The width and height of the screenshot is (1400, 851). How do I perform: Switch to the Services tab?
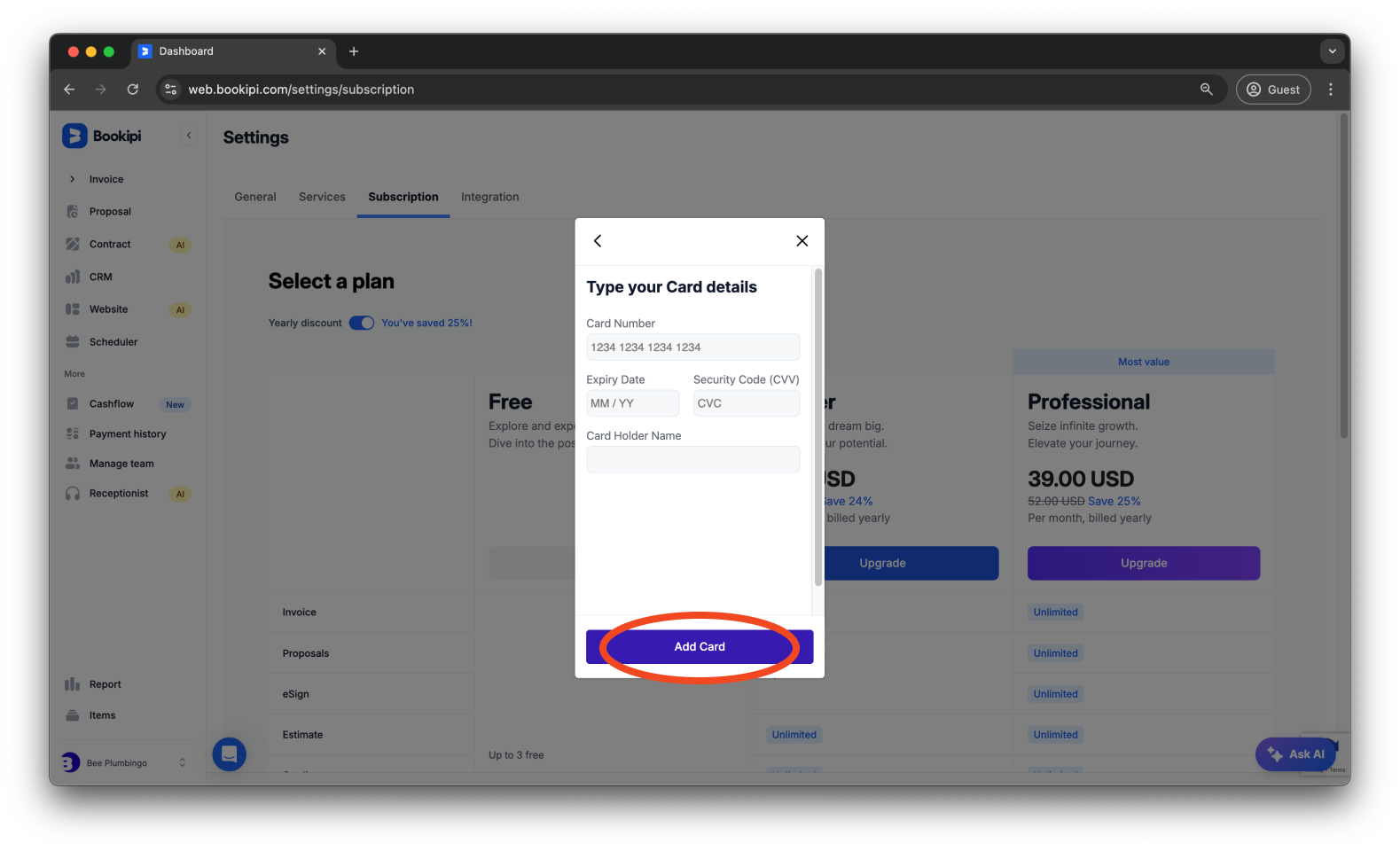(x=322, y=197)
